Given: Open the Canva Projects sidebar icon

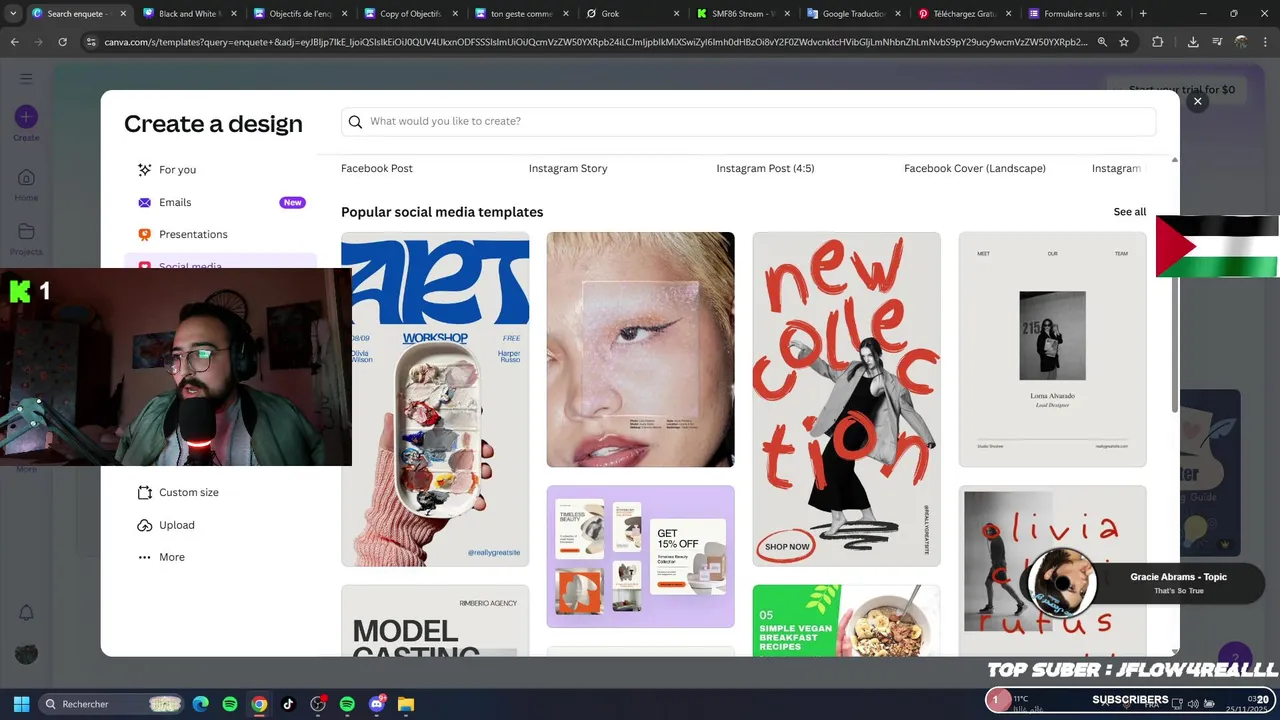Looking at the screenshot, I should [26, 232].
